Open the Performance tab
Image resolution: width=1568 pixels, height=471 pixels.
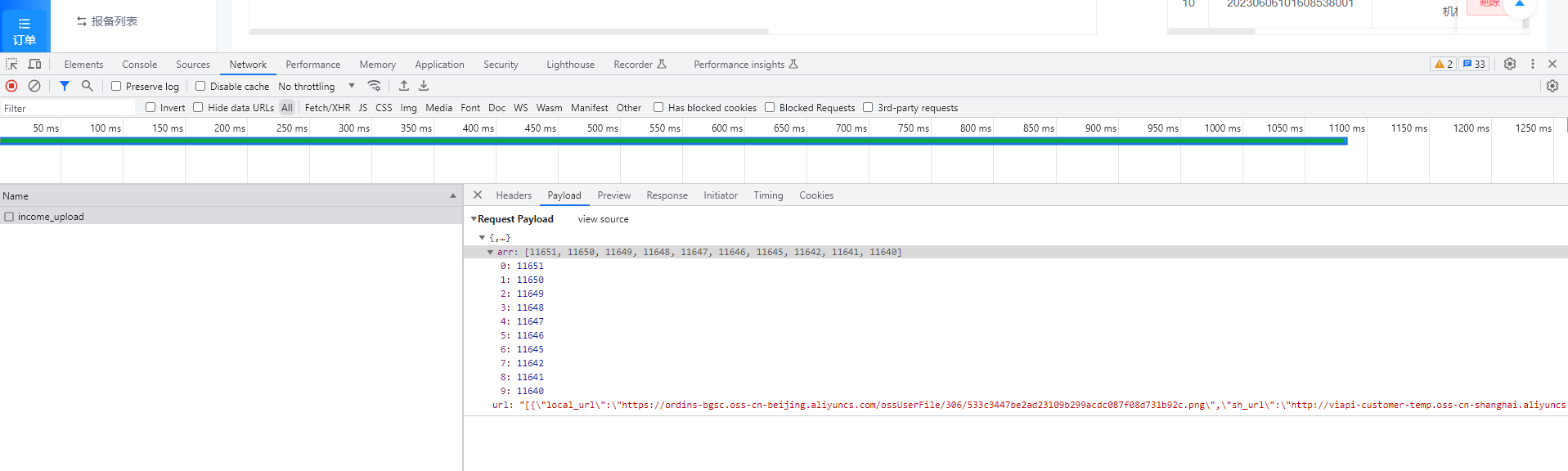coord(313,65)
